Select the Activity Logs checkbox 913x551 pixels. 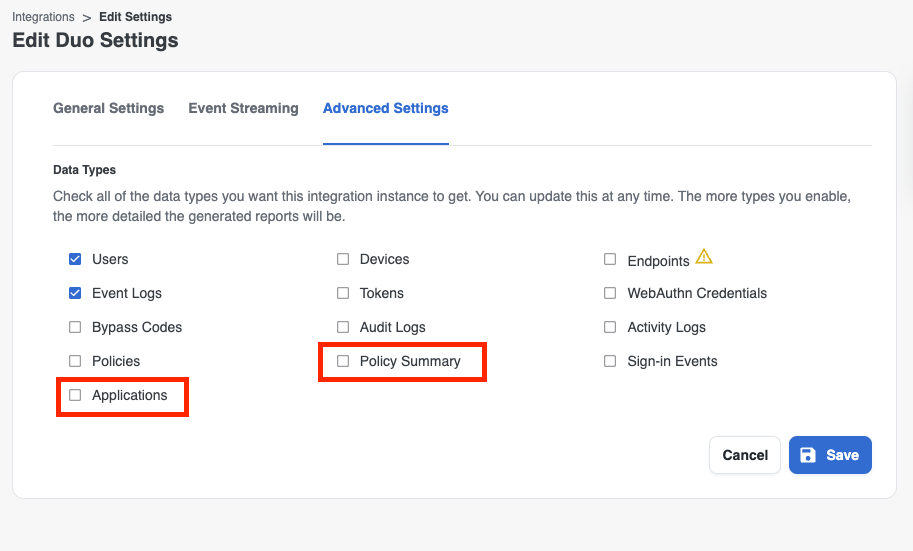click(610, 327)
